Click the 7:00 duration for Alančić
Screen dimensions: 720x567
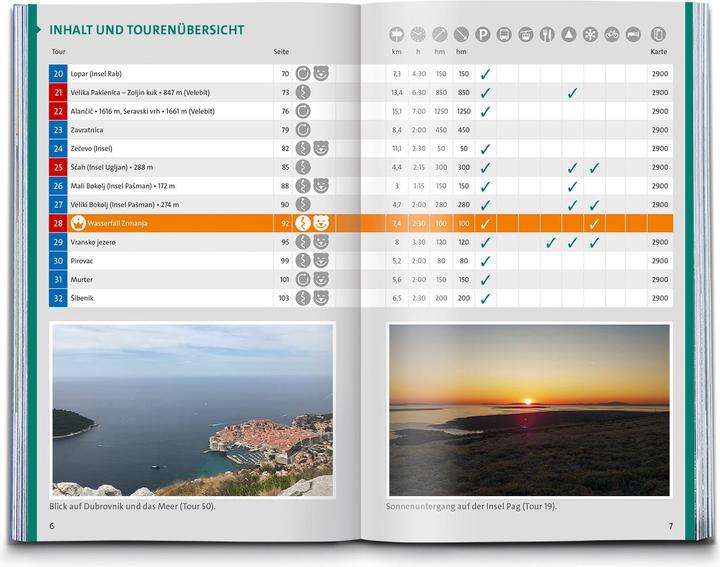pyautogui.click(x=418, y=111)
